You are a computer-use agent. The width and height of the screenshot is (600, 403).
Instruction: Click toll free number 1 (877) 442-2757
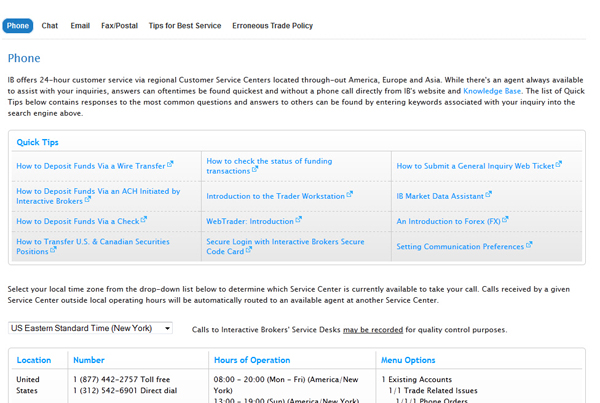122,379
